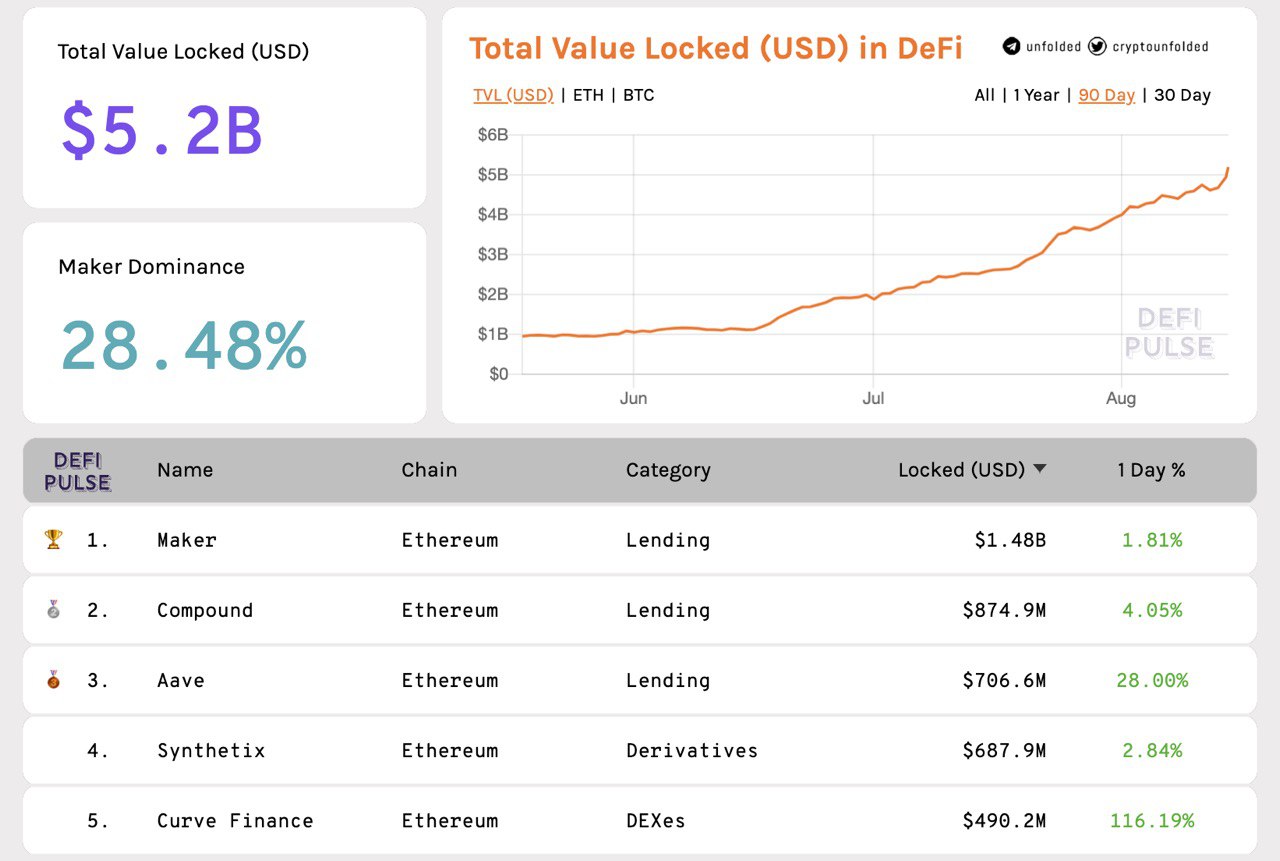Select the 90 Day time range

pyautogui.click(x=1106, y=95)
